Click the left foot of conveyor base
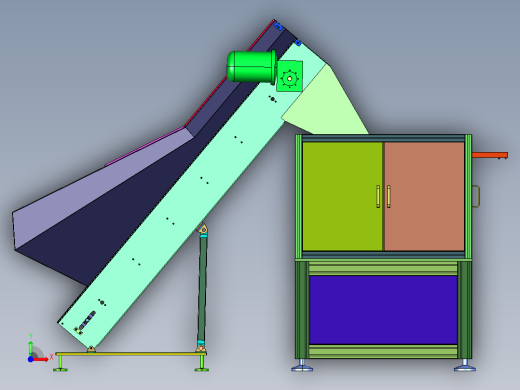The width and height of the screenshot is (520, 390). point(60,363)
